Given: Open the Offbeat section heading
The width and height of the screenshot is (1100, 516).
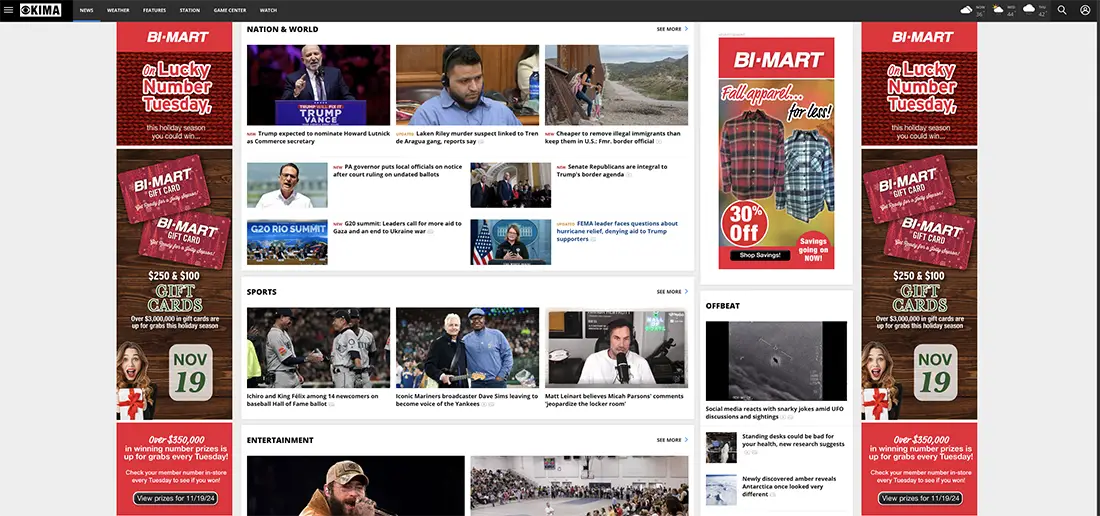Looking at the screenshot, I should 723,306.
